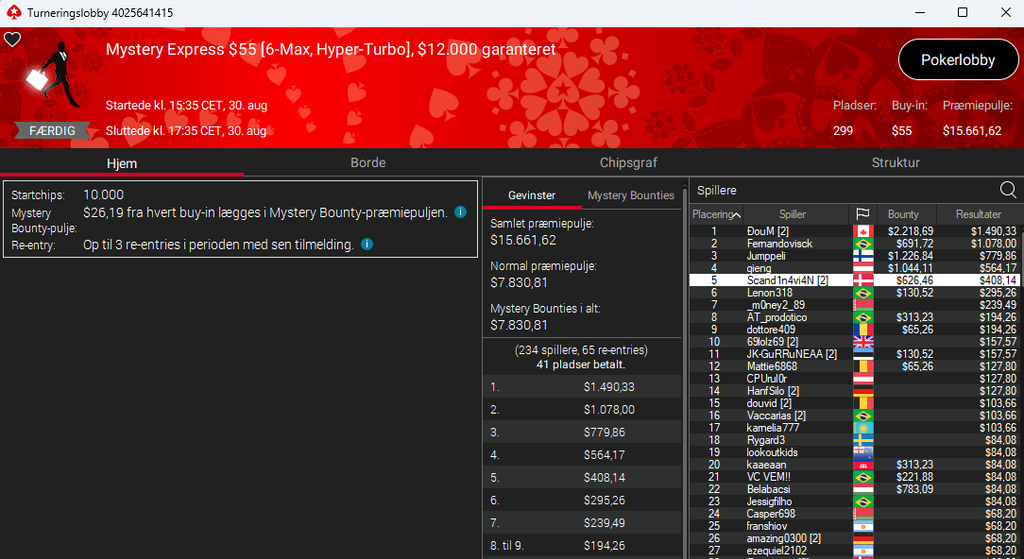Select player ĐouM [2] row
Viewport: 1024px width, 559px height.
tap(855, 231)
